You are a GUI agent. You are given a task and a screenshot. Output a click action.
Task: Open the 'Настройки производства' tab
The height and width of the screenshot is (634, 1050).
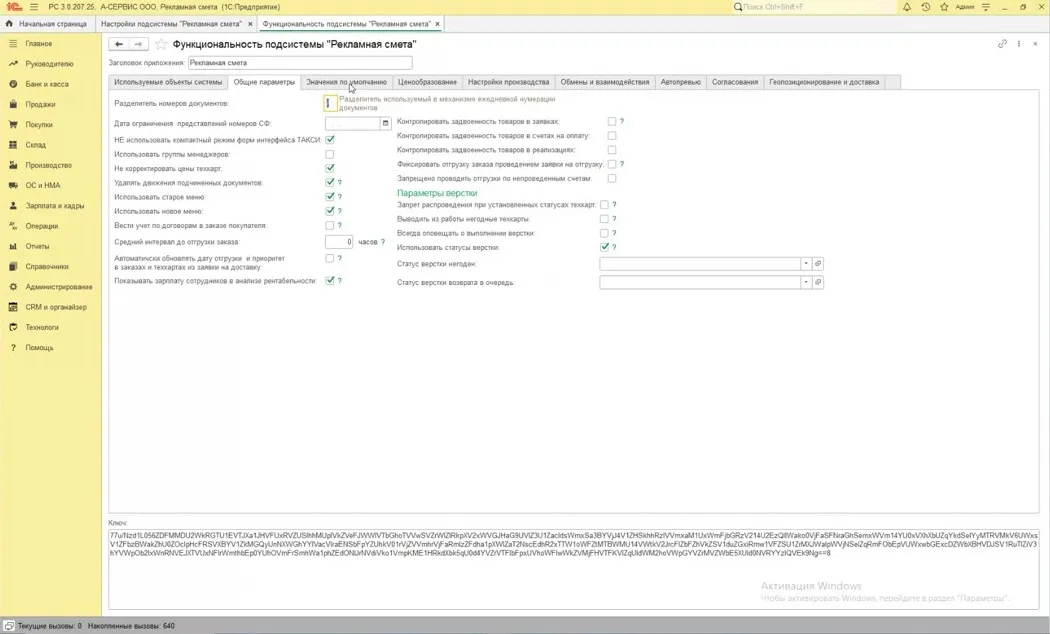click(x=508, y=82)
